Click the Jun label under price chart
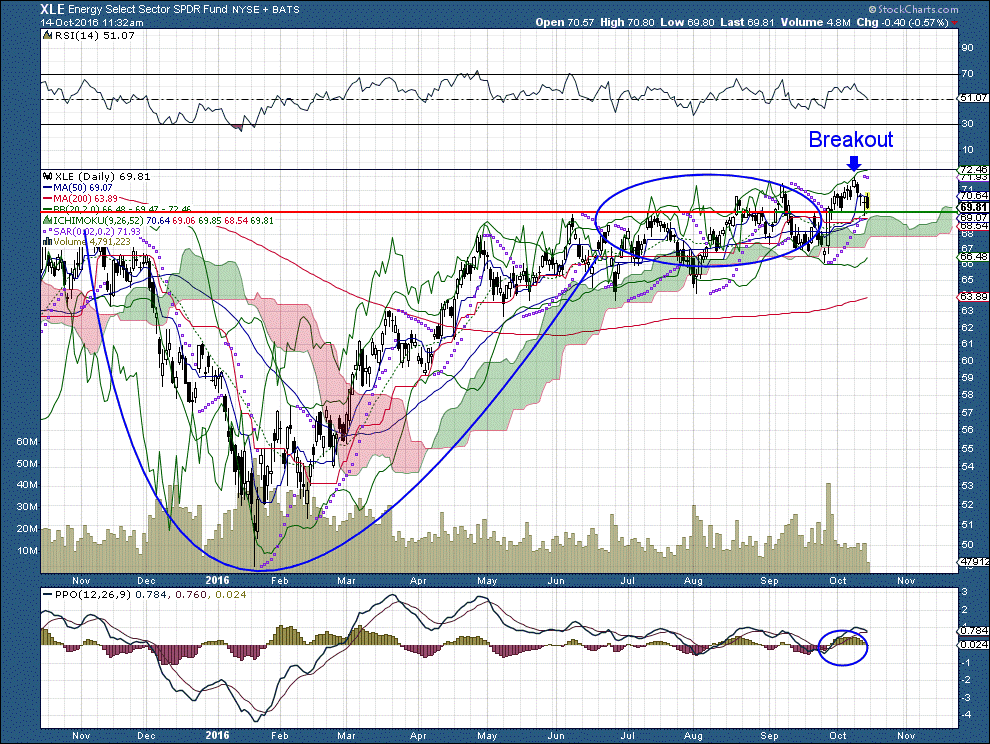Viewport: 990px width, 744px height. click(x=556, y=580)
